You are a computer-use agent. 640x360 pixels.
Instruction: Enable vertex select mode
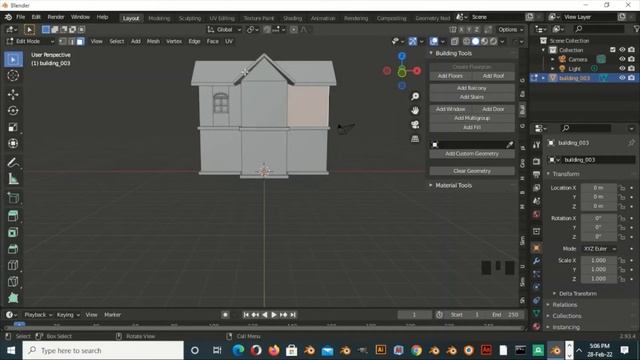62,41
